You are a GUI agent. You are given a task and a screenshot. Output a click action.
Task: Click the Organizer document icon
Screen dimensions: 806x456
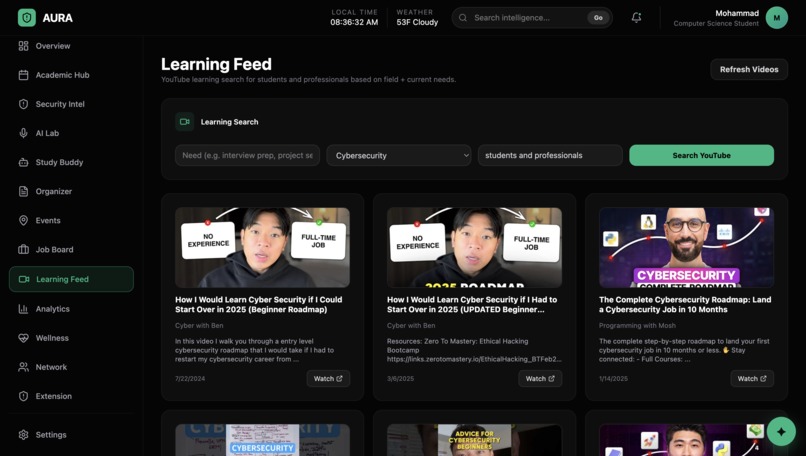[23, 191]
